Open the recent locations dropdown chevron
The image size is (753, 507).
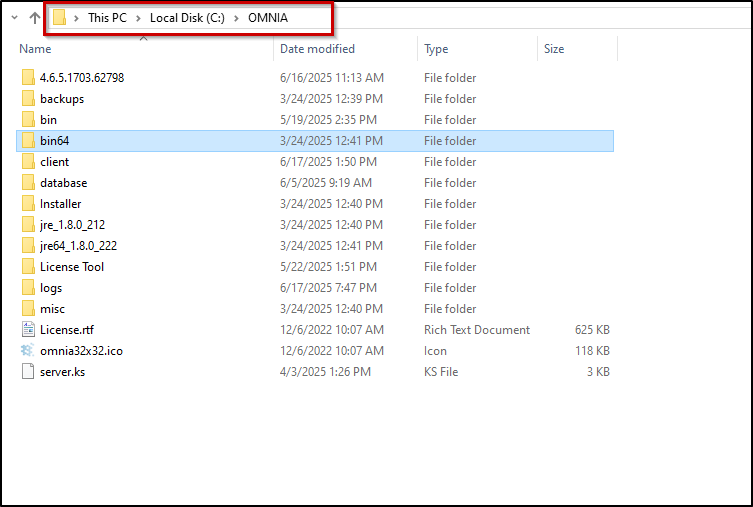click(14, 18)
